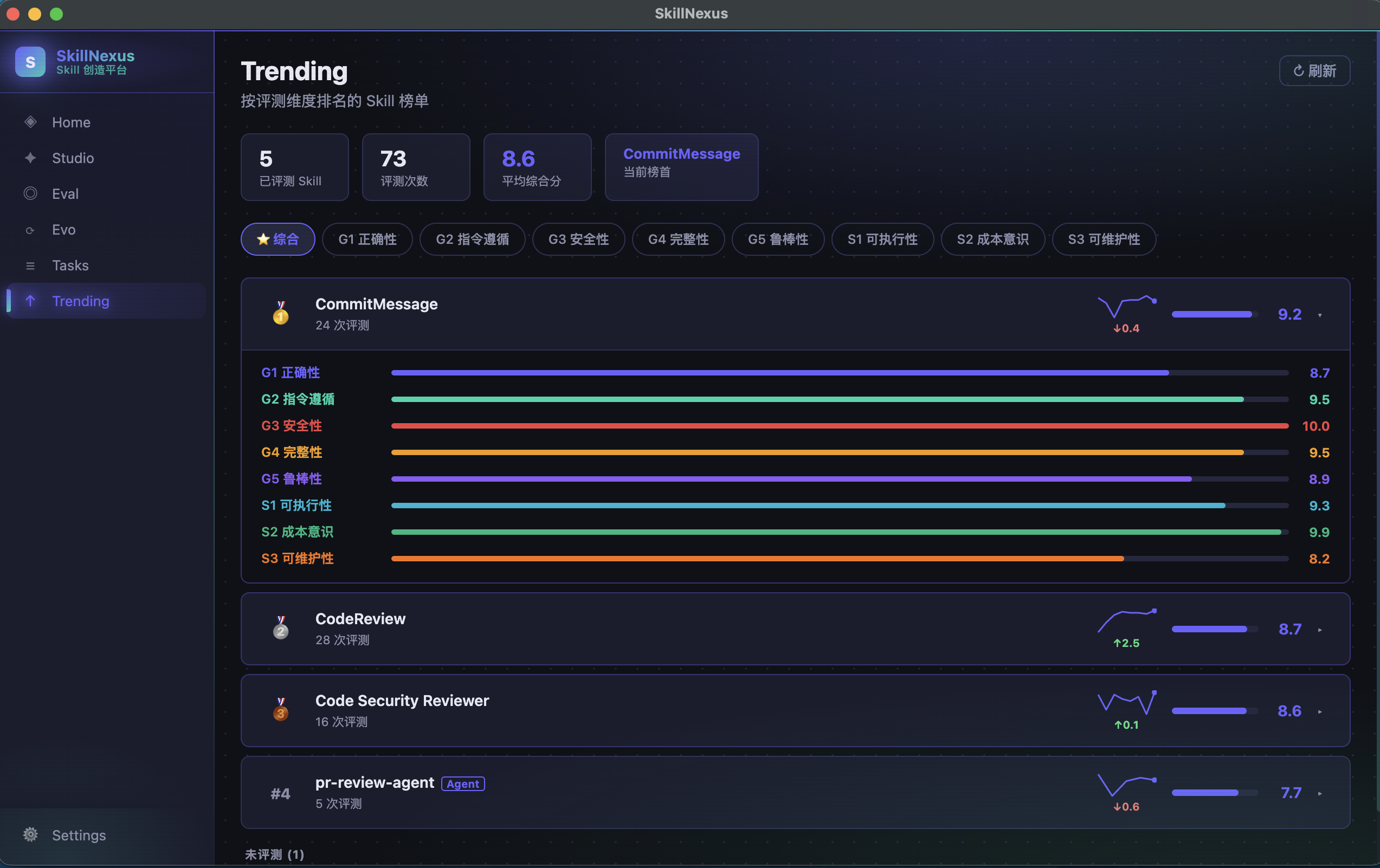Click the Evo cycle icon
Screen dimensions: 1380x868
30,230
